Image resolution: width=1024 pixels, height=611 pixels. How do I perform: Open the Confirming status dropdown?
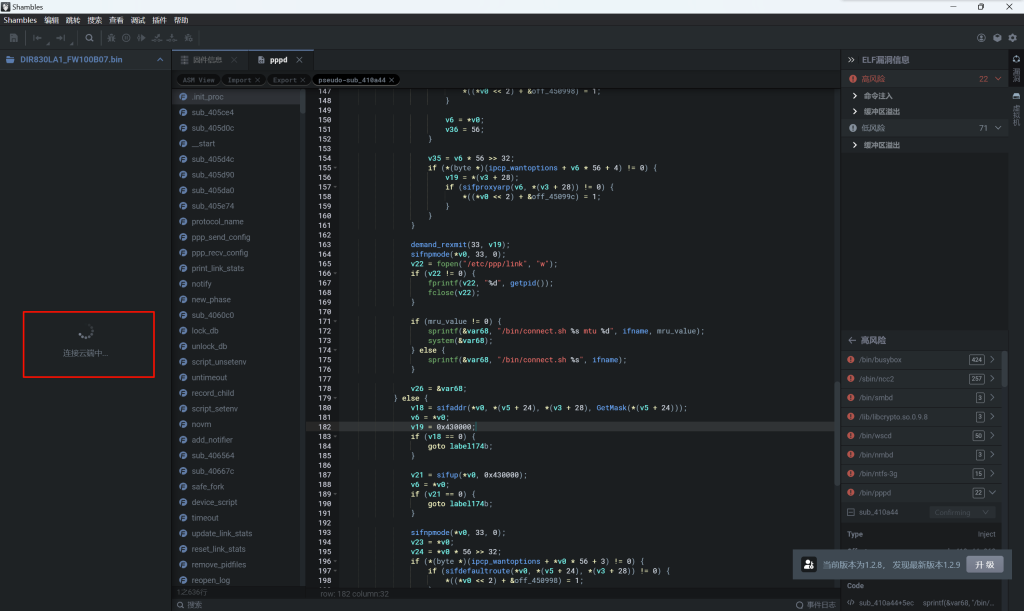(x=964, y=512)
